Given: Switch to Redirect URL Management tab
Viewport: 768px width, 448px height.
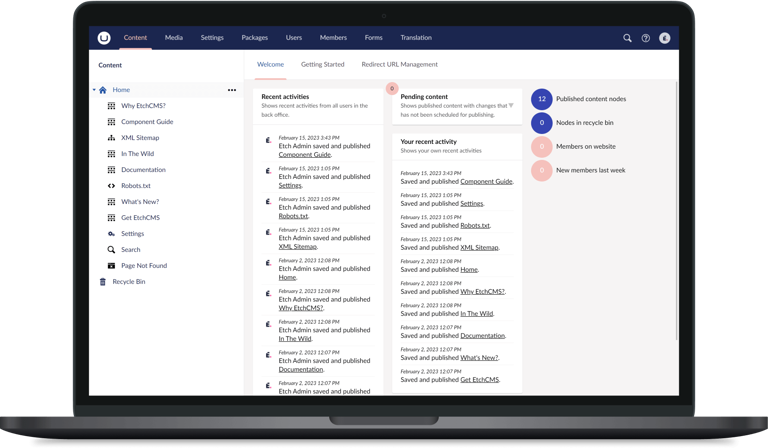Looking at the screenshot, I should (x=399, y=64).
